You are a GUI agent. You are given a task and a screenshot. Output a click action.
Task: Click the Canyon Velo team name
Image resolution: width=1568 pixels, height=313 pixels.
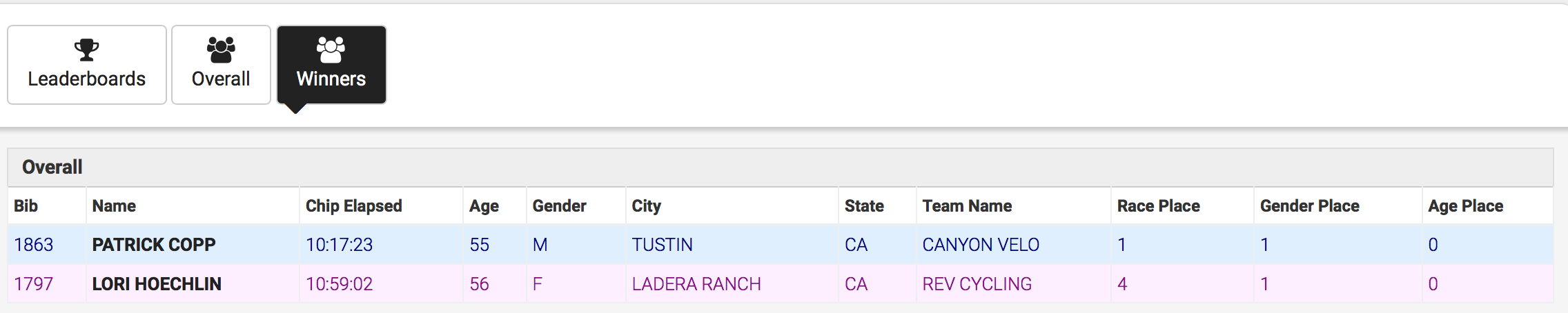pos(981,245)
